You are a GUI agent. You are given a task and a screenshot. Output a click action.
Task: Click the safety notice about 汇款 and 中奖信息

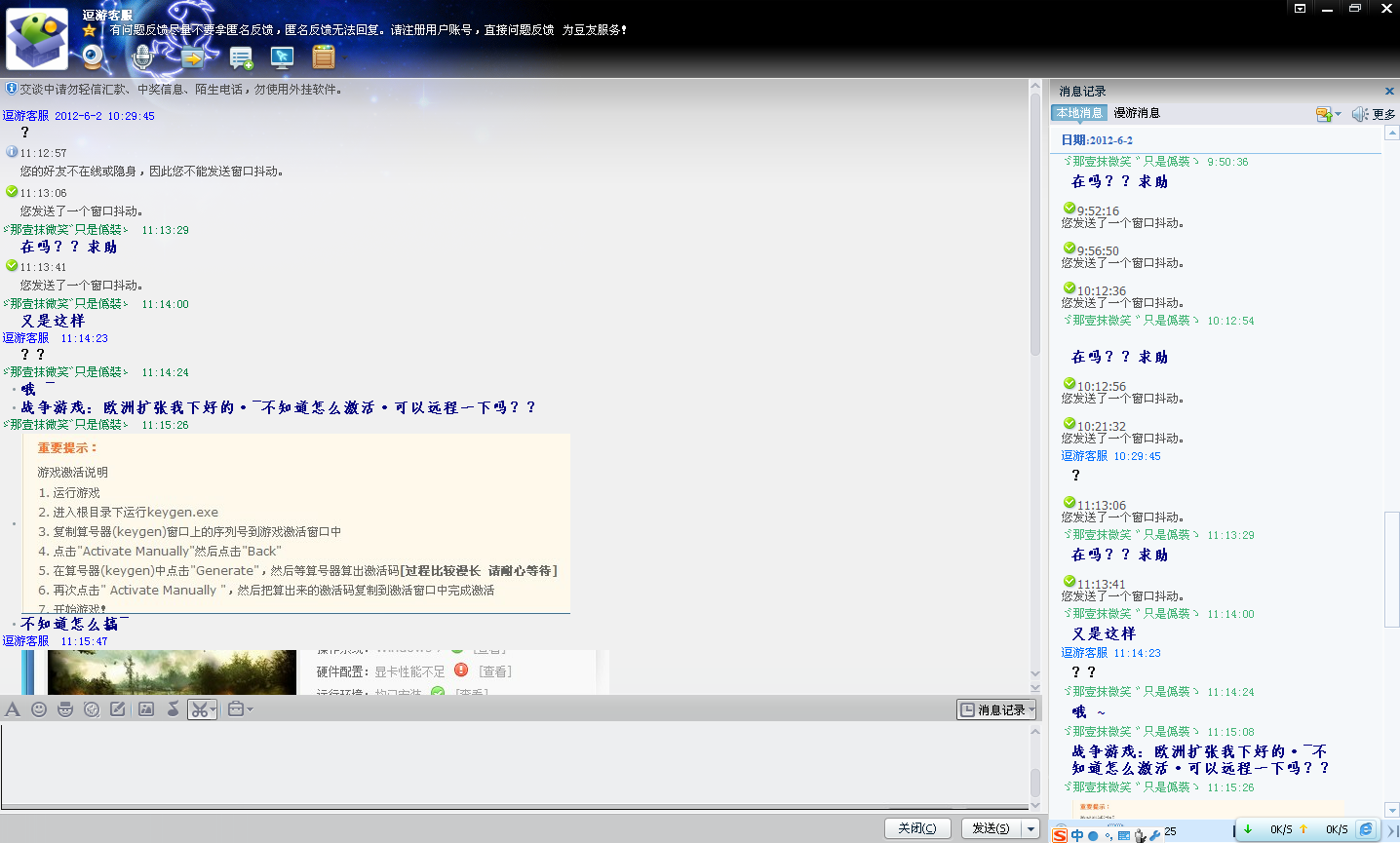click(181, 89)
